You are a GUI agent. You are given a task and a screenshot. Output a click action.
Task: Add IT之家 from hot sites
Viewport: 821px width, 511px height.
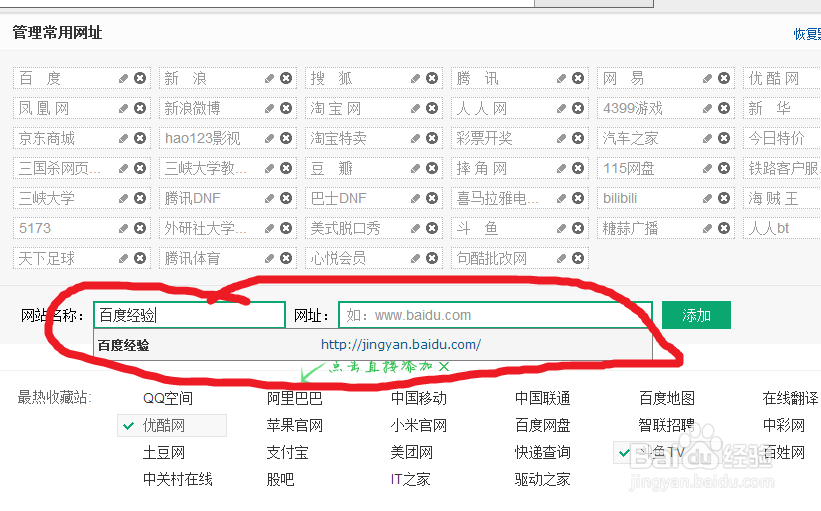410,479
